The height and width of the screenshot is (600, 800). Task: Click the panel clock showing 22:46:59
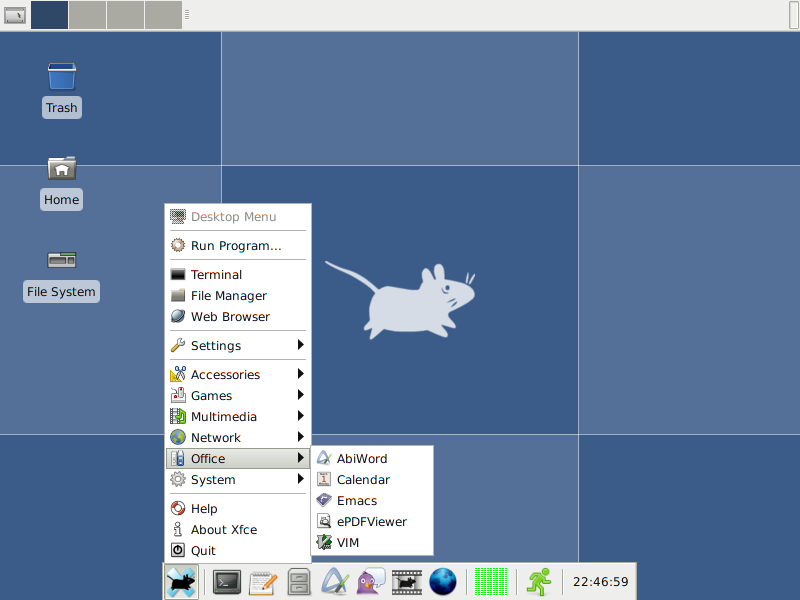[601, 582]
